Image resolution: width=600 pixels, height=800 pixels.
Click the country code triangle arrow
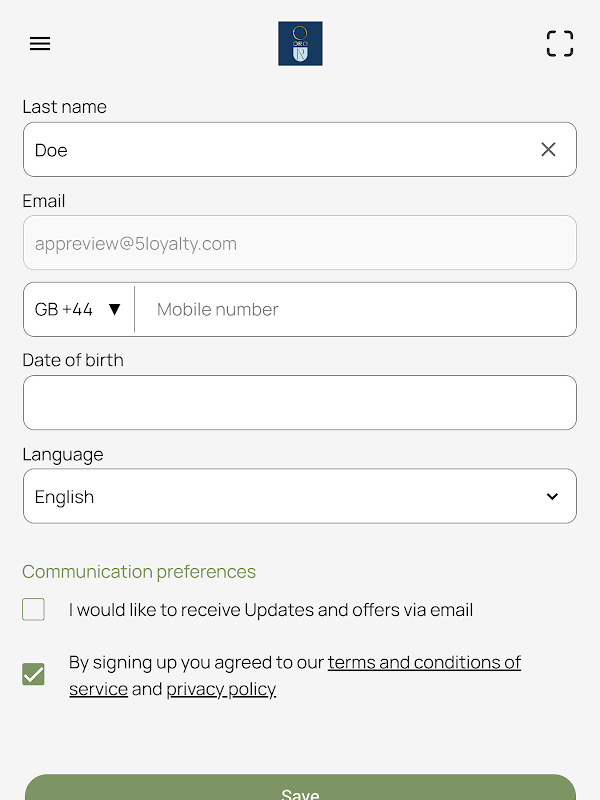pyautogui.click(x=115, y=310)
